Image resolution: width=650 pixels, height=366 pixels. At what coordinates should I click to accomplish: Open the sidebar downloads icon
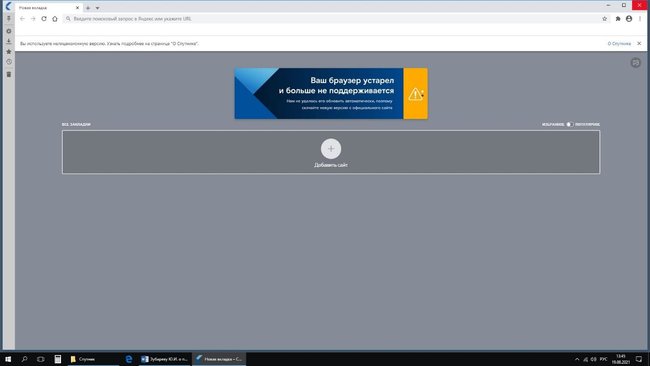coord(9,41)
